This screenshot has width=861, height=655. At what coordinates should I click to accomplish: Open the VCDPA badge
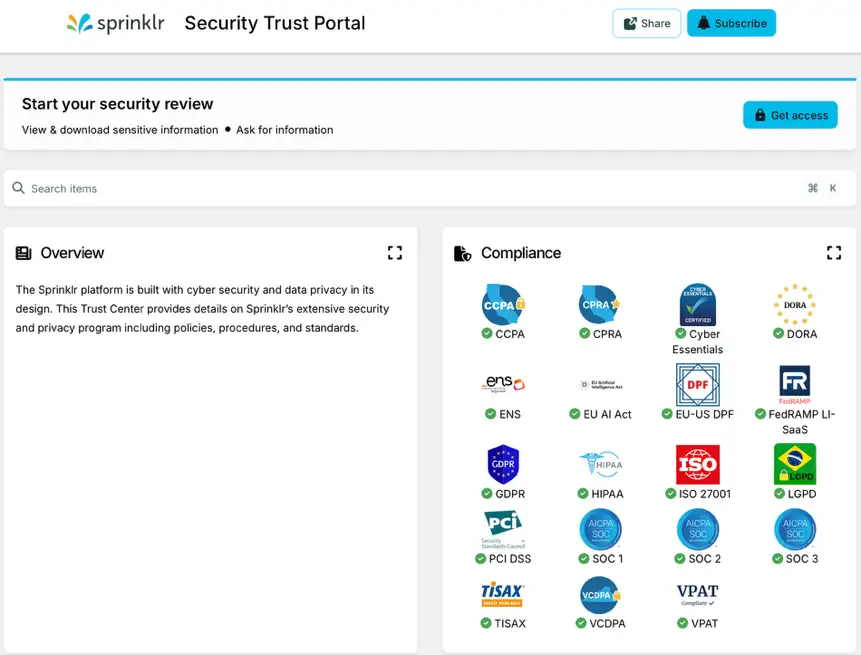[600, 595]
